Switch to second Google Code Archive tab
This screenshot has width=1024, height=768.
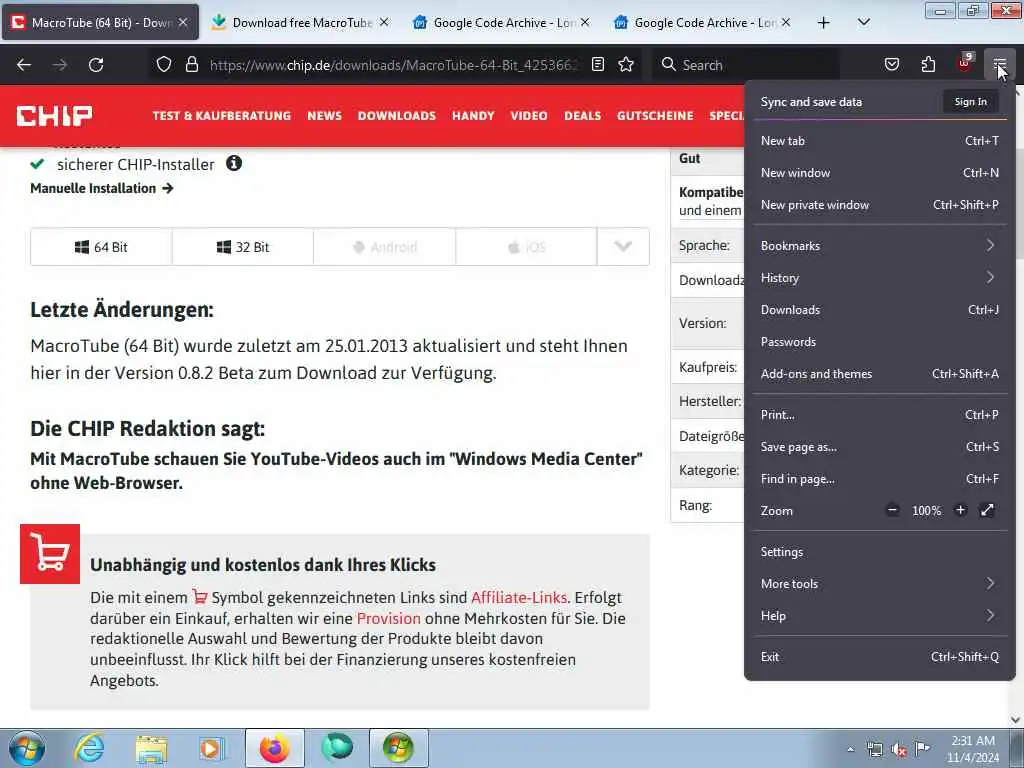[703, 23]
